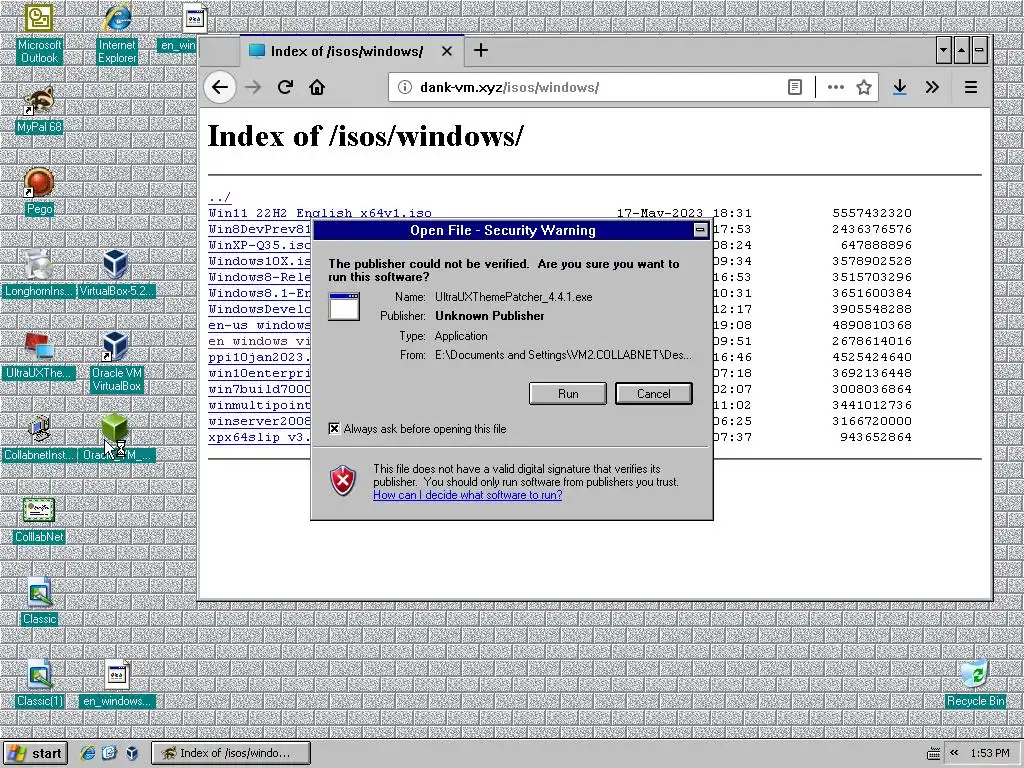Uncheck Always ask before opening this file
Image resolution: width=1024 pixels, height=768 pixels.
point(334,428)
